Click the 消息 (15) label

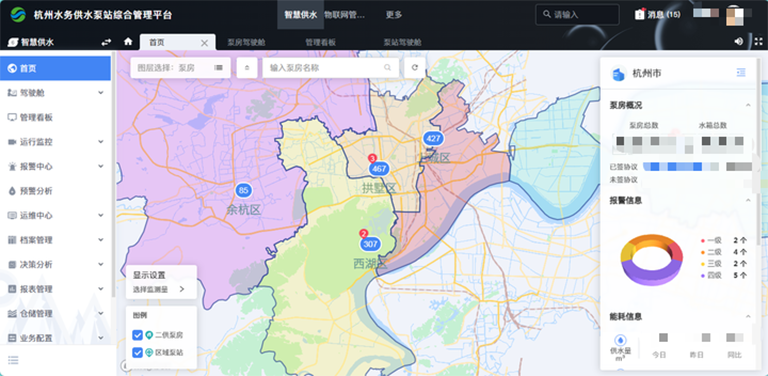click(x=664, y=15)
